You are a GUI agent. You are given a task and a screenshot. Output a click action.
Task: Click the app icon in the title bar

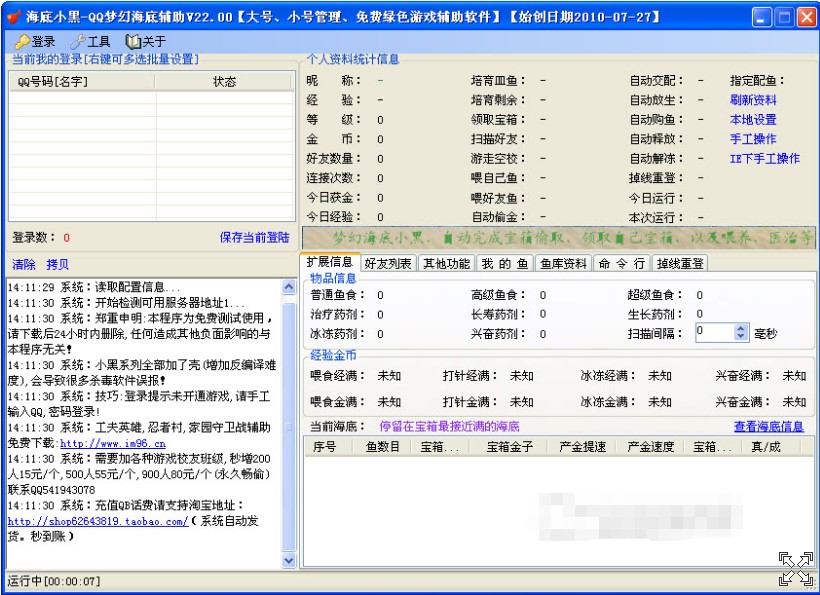point(14,17)
